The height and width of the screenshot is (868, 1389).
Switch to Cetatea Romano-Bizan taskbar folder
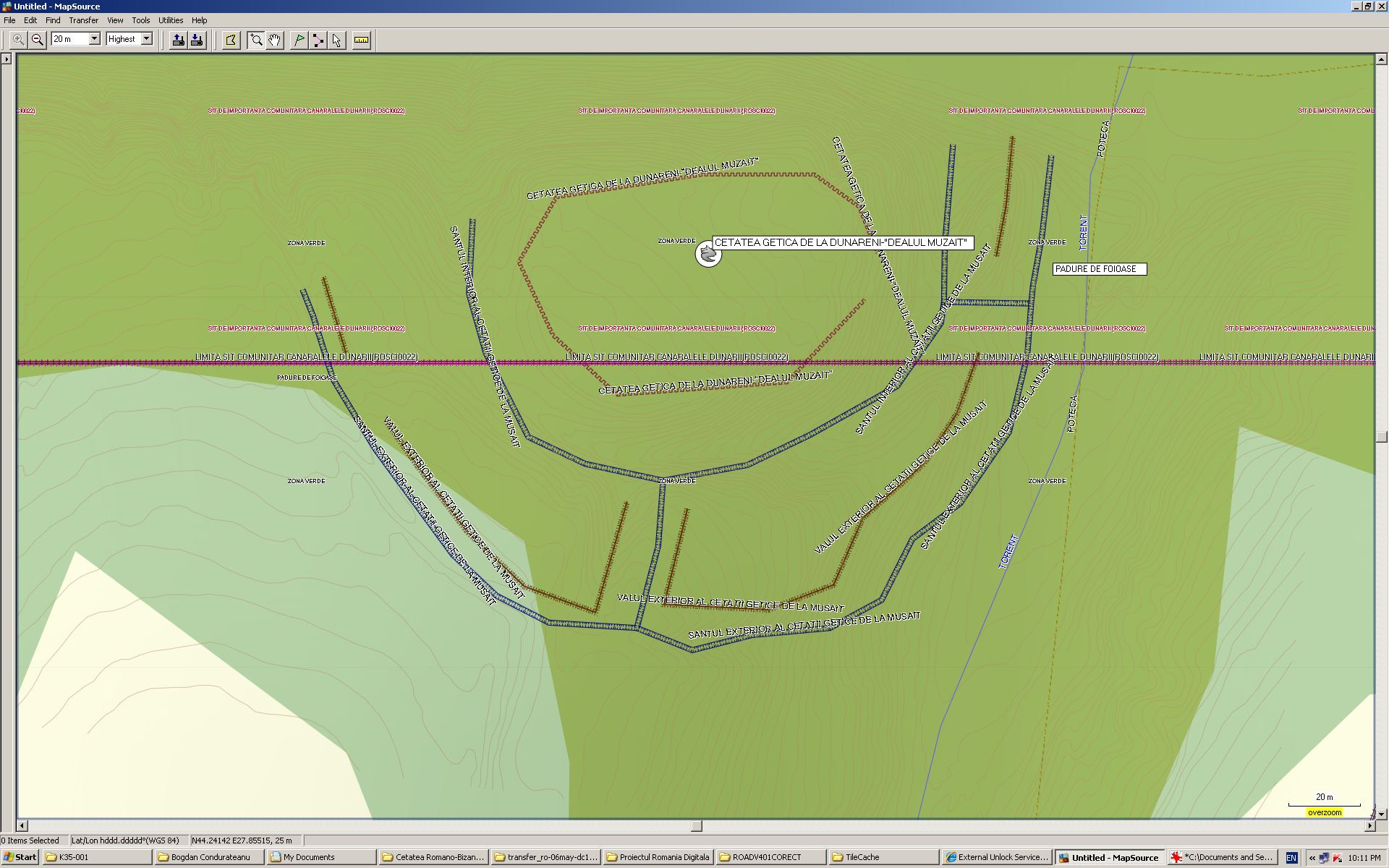point(433,857)
